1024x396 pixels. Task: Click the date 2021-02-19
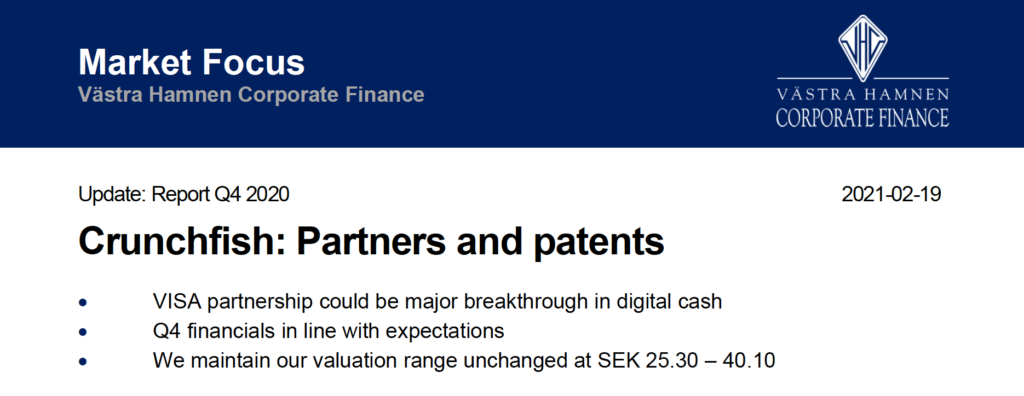click(891, 195)
